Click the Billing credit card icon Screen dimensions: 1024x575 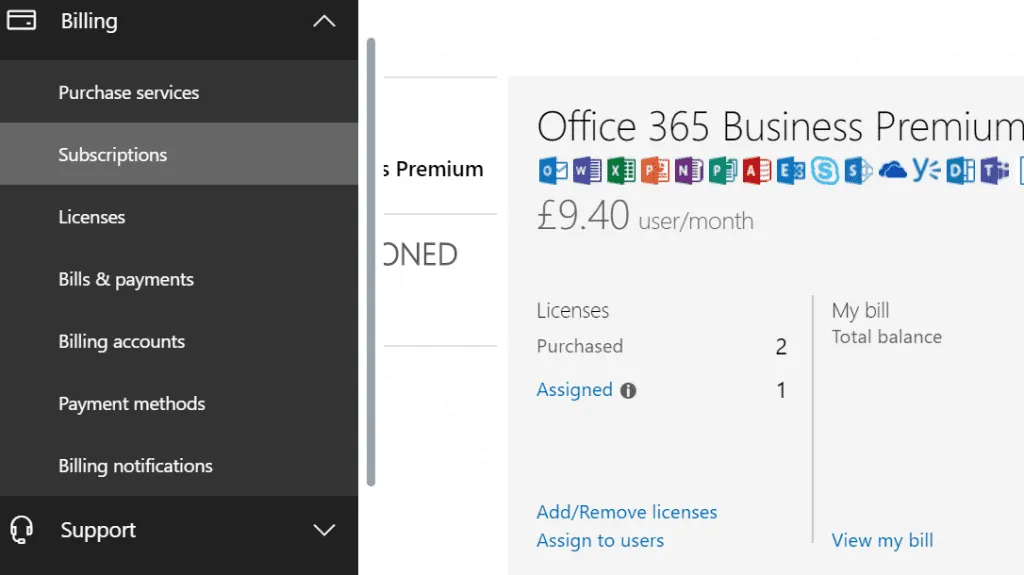click(22, 20)
